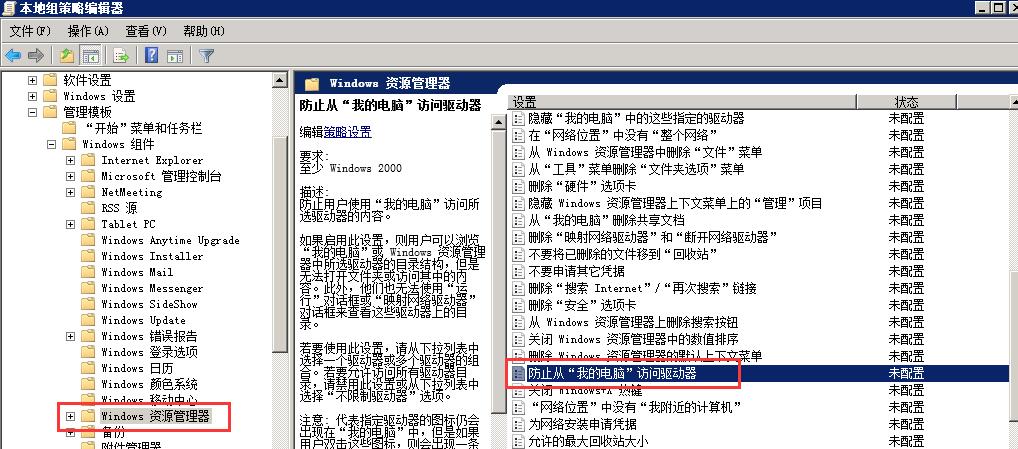Viewport: 1018px width, 449px height.
Task: Go up one level using folder-arrow icon
Action: 66,56
